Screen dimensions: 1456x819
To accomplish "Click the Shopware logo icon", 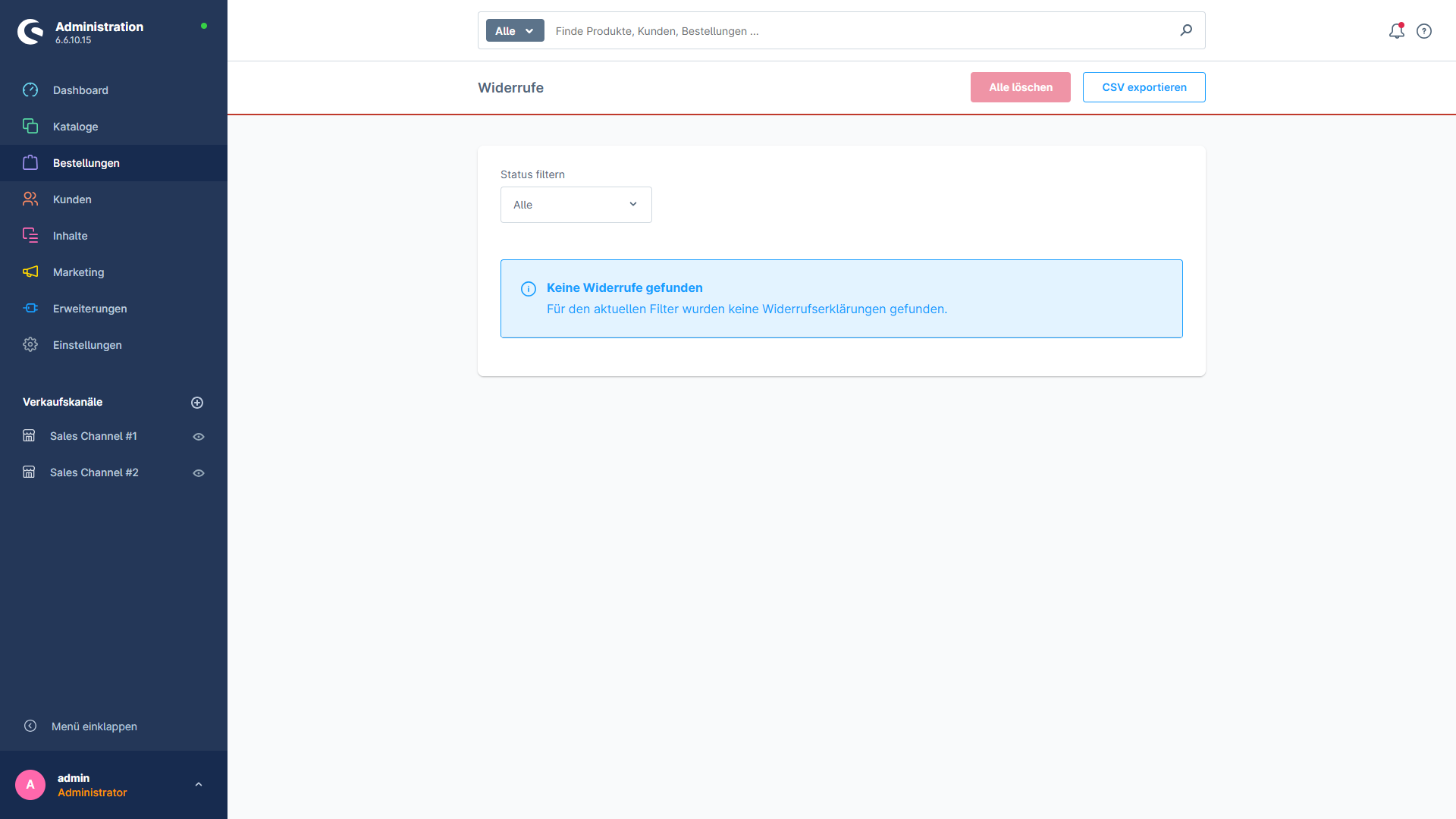I will [30, 32].
